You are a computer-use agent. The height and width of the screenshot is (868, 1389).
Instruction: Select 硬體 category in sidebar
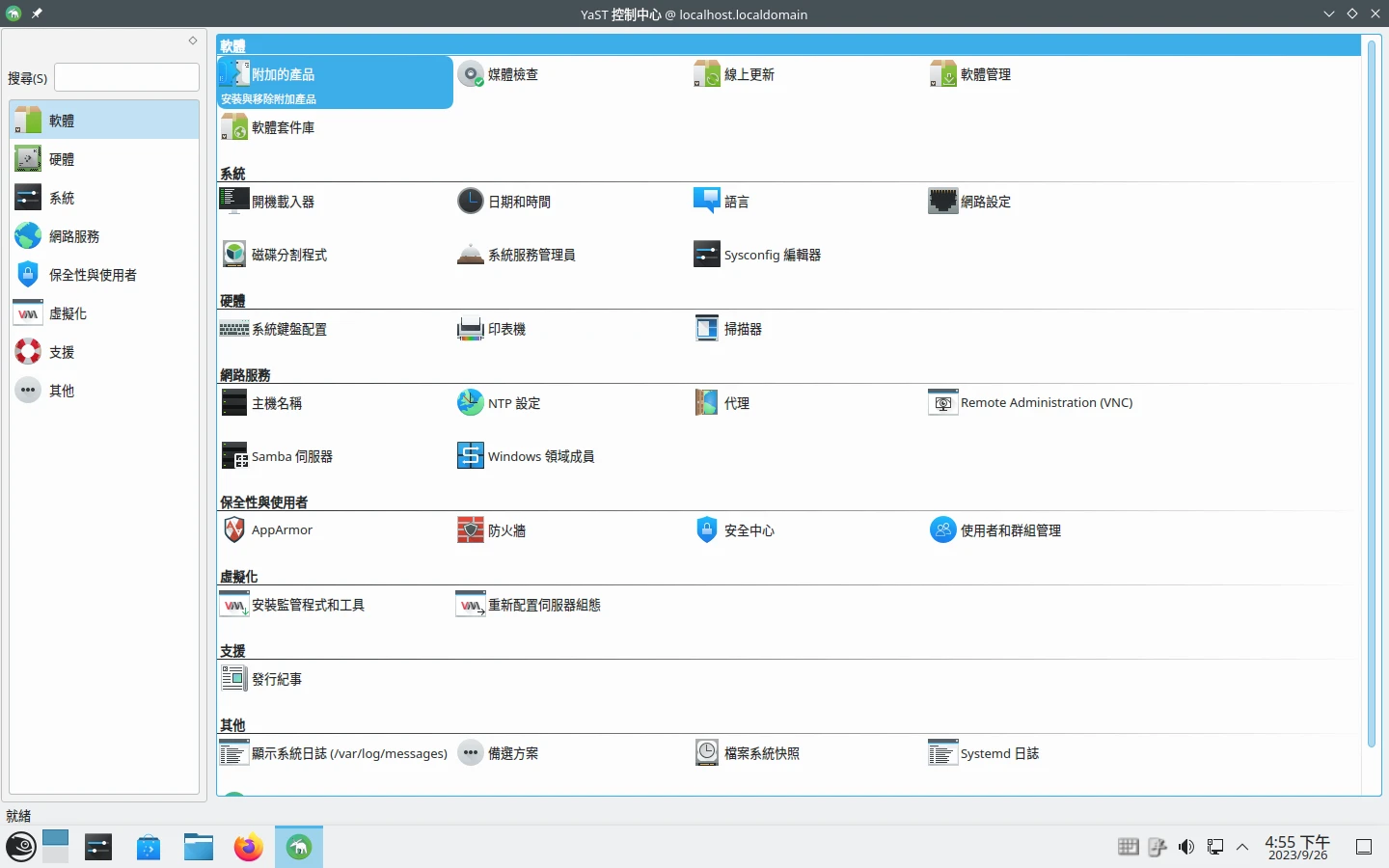point(62,159)
